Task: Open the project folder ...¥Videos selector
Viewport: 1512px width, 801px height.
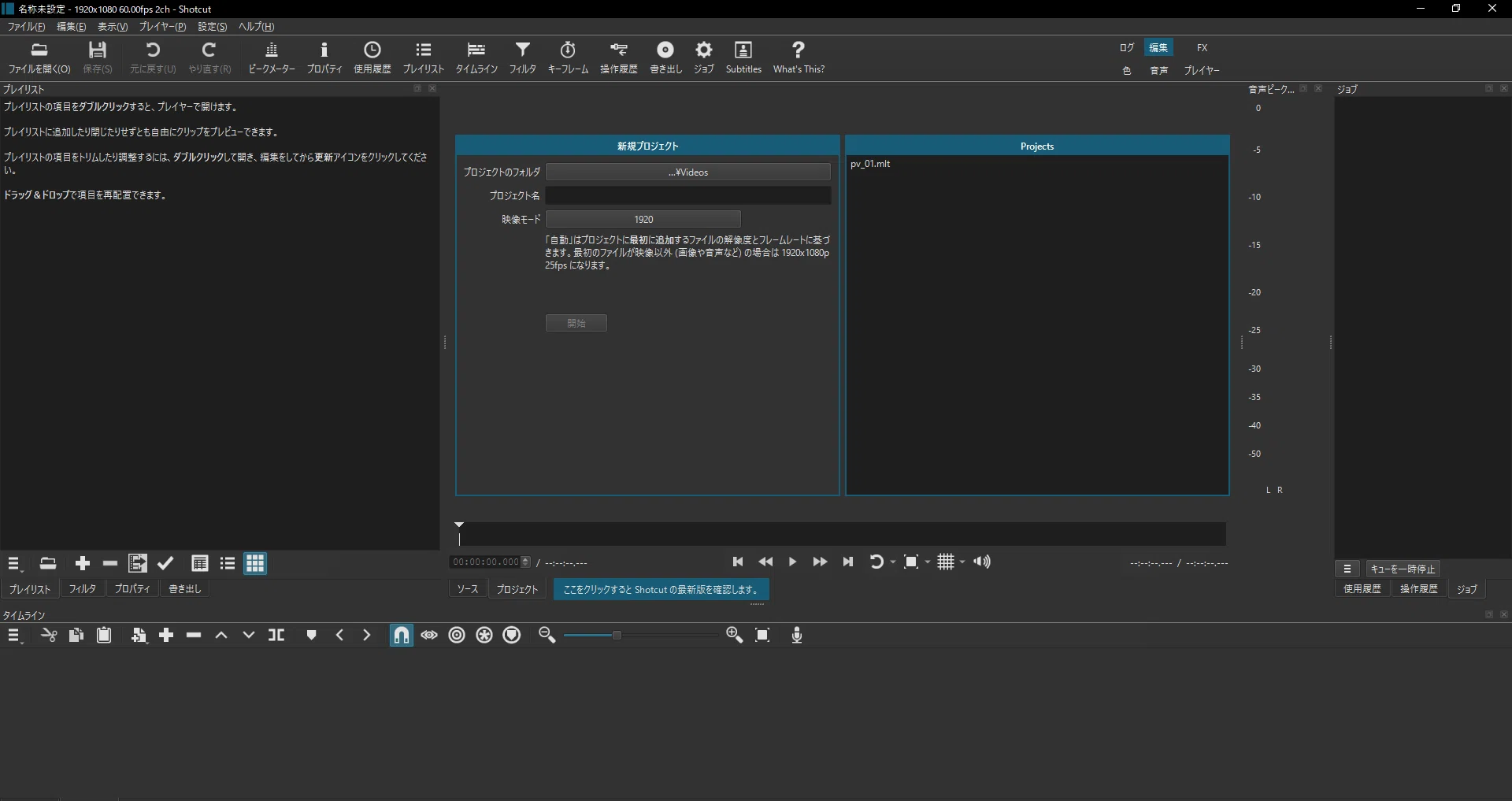Action: [688, 172]
